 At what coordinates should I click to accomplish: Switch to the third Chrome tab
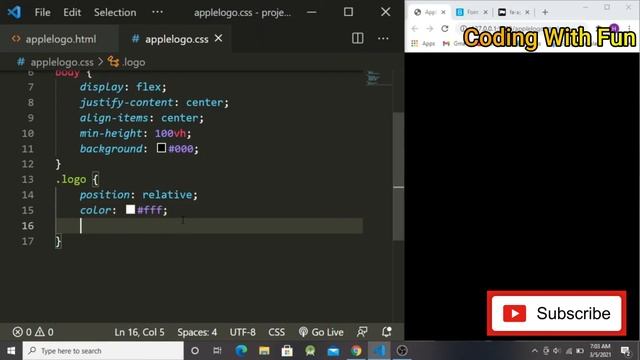(x=513, y=12)
